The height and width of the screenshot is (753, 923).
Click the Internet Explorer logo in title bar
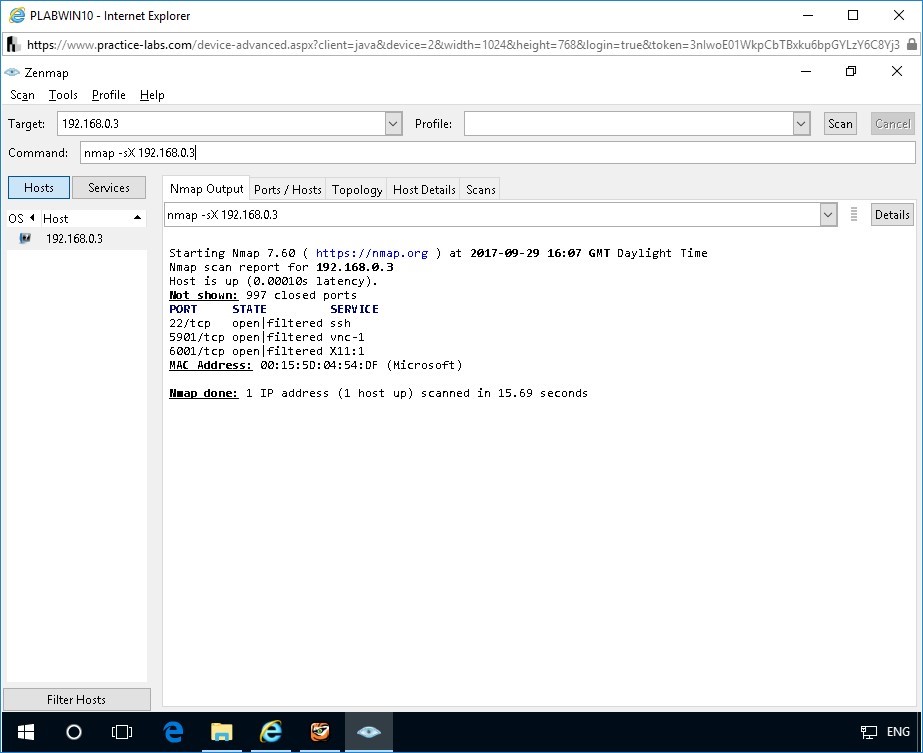(x=17, y=15)
